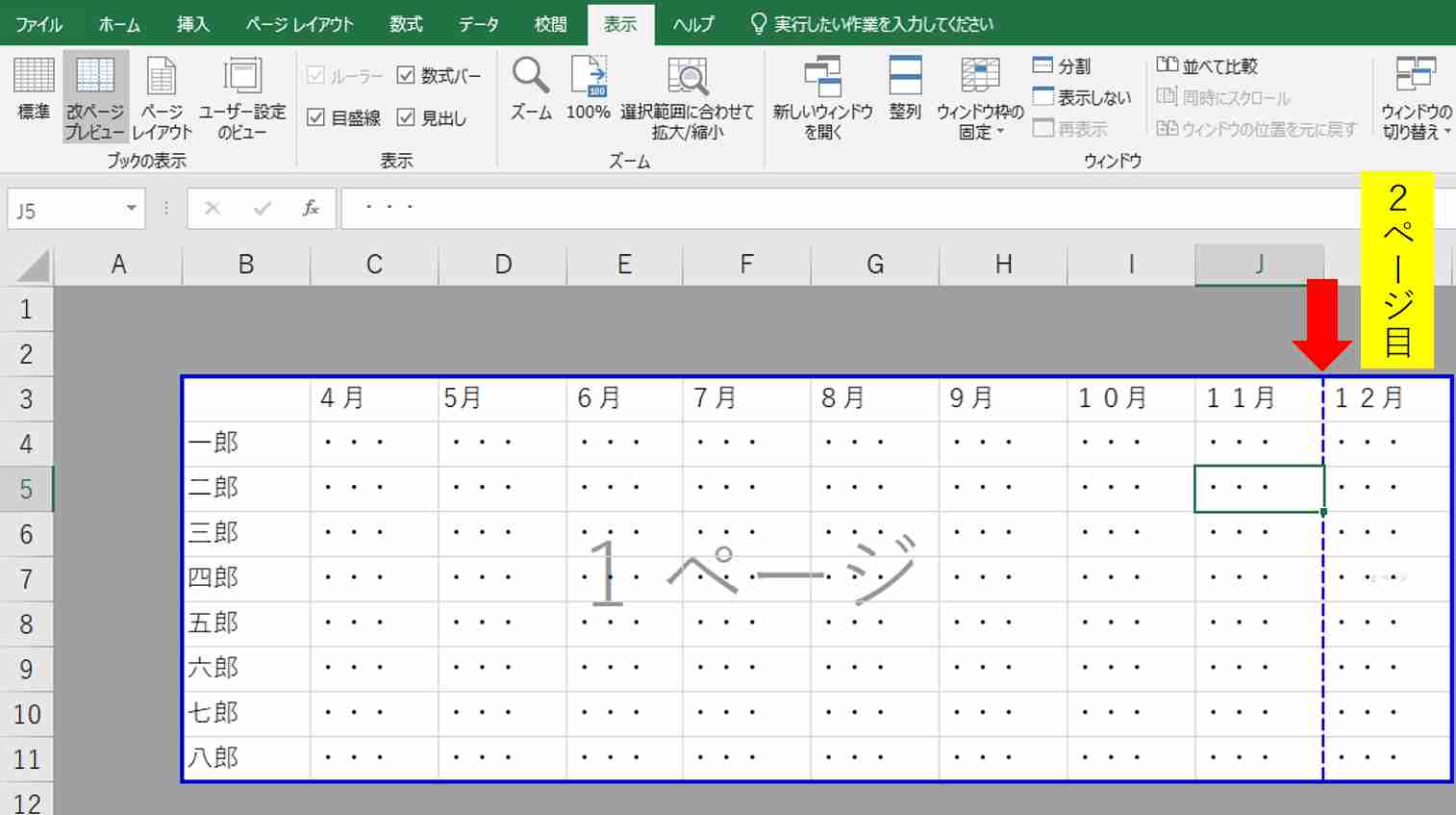Switch to 標準 normal view
The width and height of the screenshot is (1456, 815).
[x=33, y=88]
